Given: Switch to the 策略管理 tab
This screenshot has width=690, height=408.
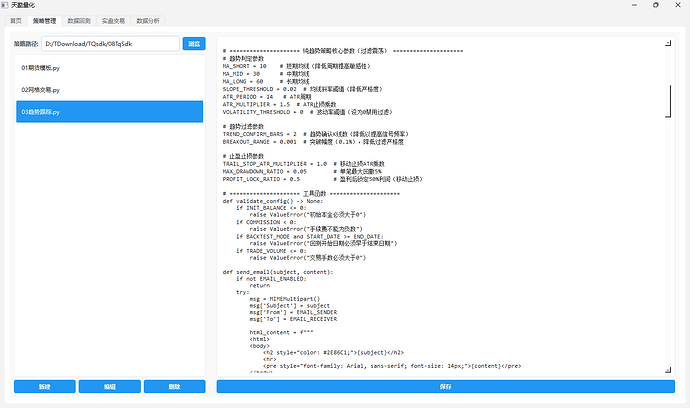Looking at the screenshot, I should pos(44,20).
